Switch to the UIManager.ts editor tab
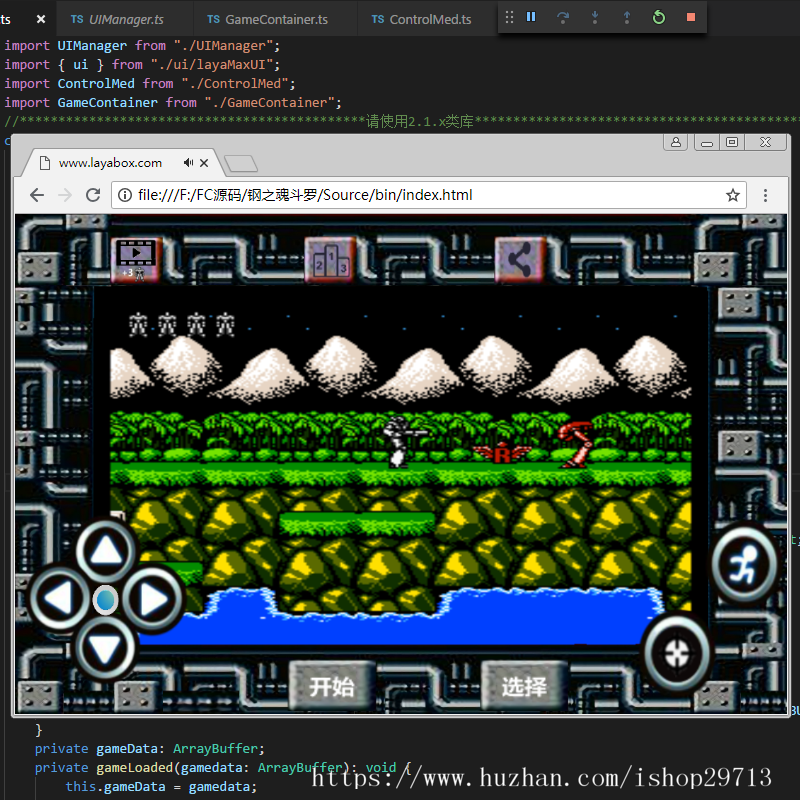The image size is (800, 800). (126, 19)
